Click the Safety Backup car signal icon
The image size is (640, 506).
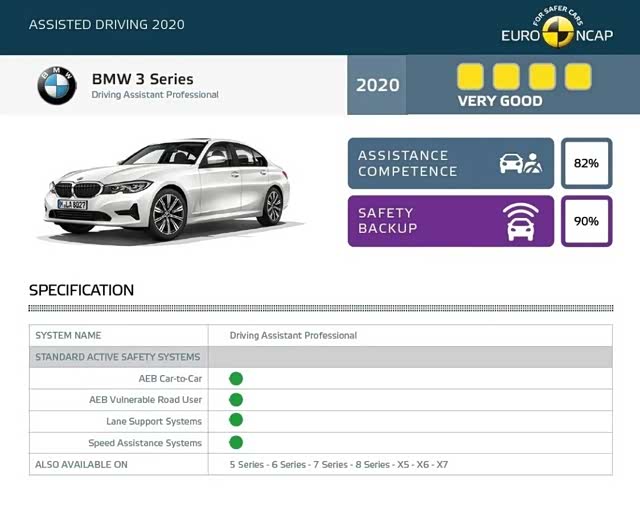[x=520, y=221]
